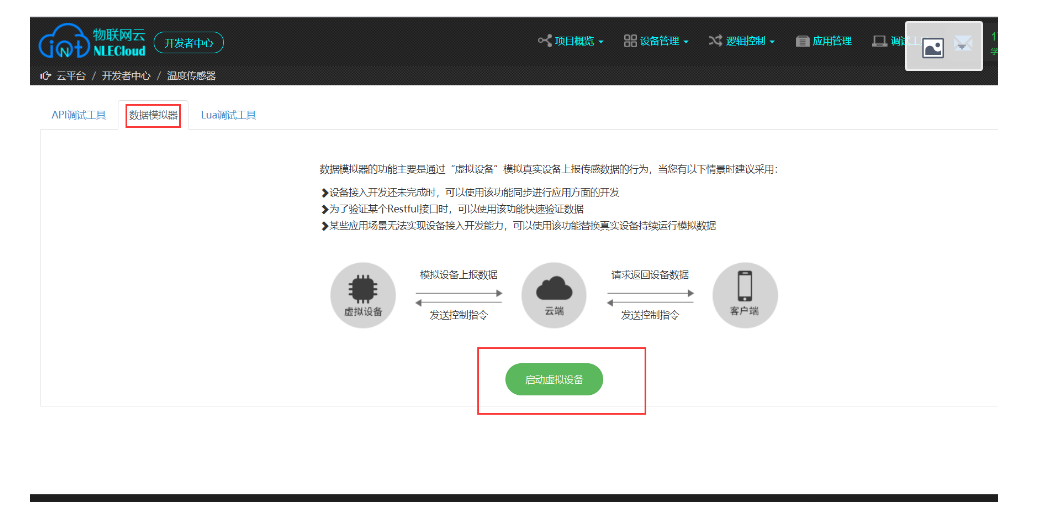This screenshot has height=521, width=1037.
Task: Switch to the API调试工具 tab
Action: (79, 115)
